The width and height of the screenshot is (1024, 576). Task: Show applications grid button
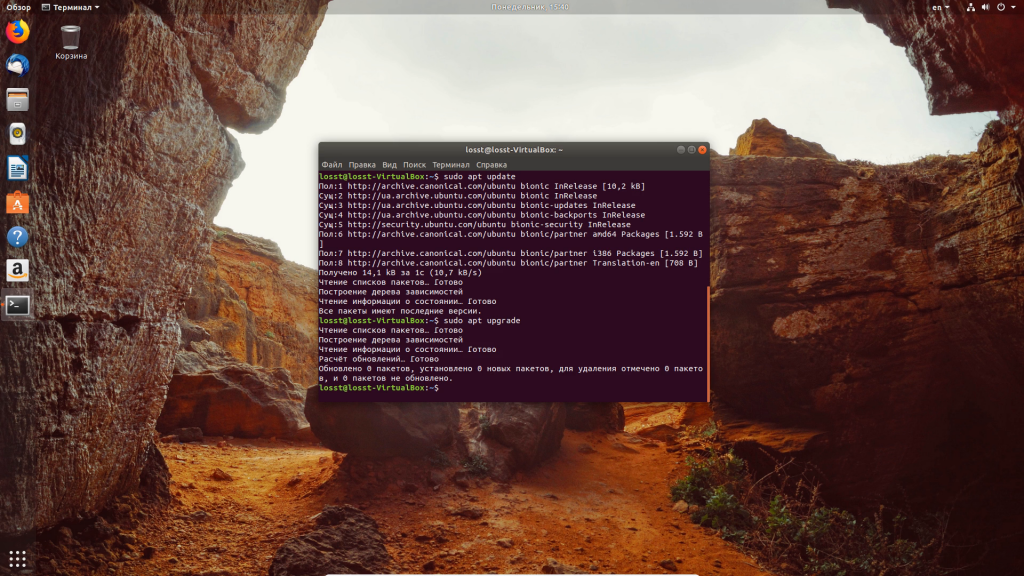(18, 558)
